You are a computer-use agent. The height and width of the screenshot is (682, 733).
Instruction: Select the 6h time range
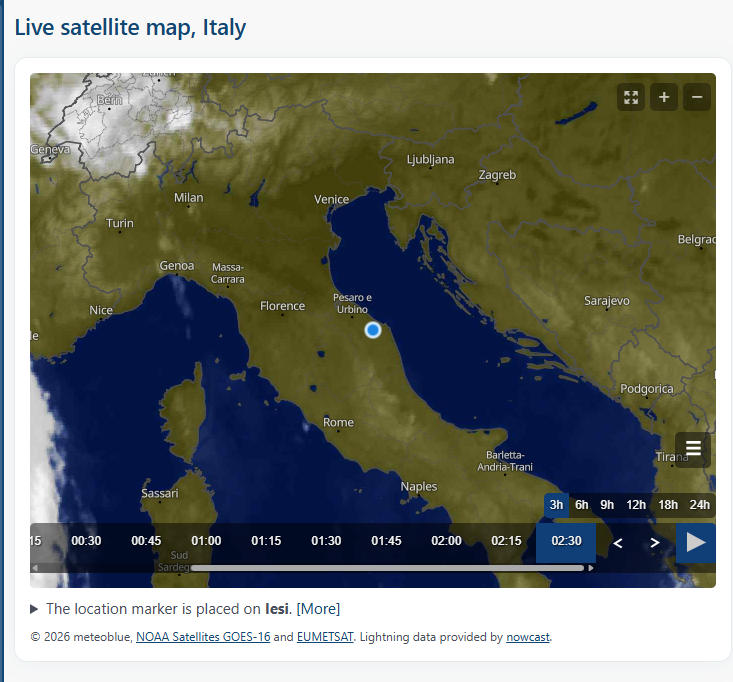click(x=582, y=505)
